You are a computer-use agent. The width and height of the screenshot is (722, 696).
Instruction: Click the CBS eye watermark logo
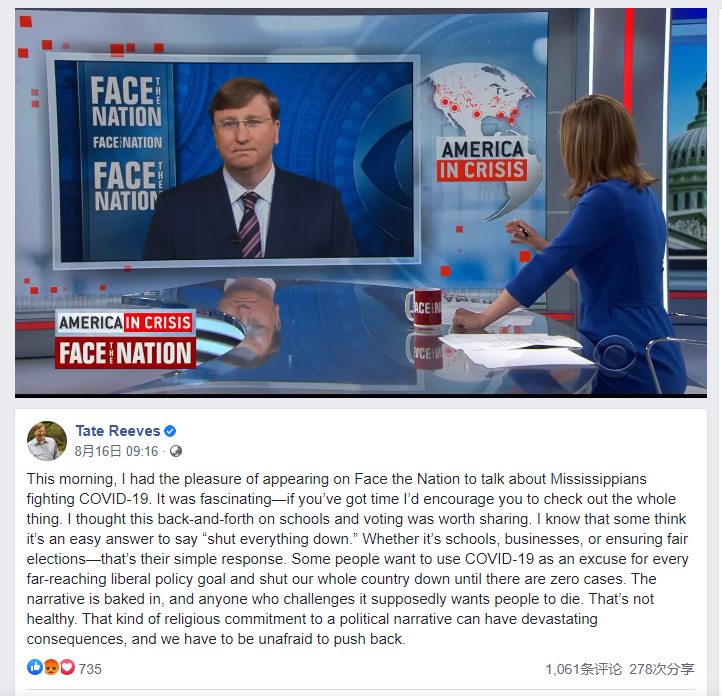click(x=615, y=355)
